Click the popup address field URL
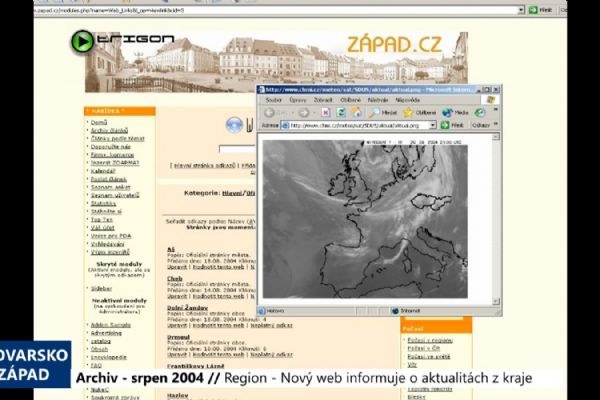Screen dimensions: 600x400 [354, 125]
